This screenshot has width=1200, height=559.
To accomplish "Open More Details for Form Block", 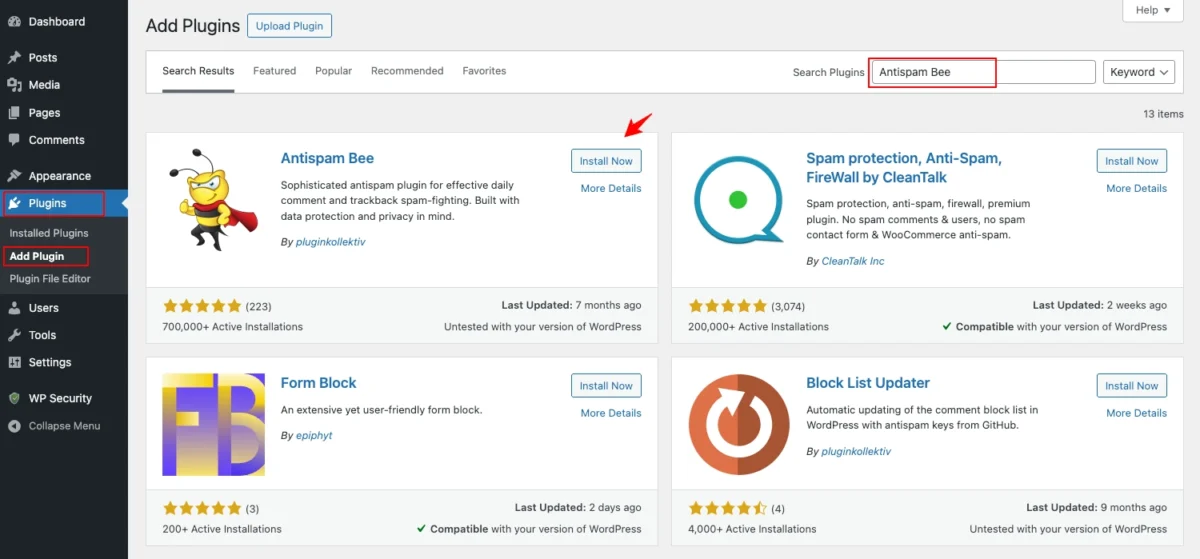I will [x=611, y=413].
